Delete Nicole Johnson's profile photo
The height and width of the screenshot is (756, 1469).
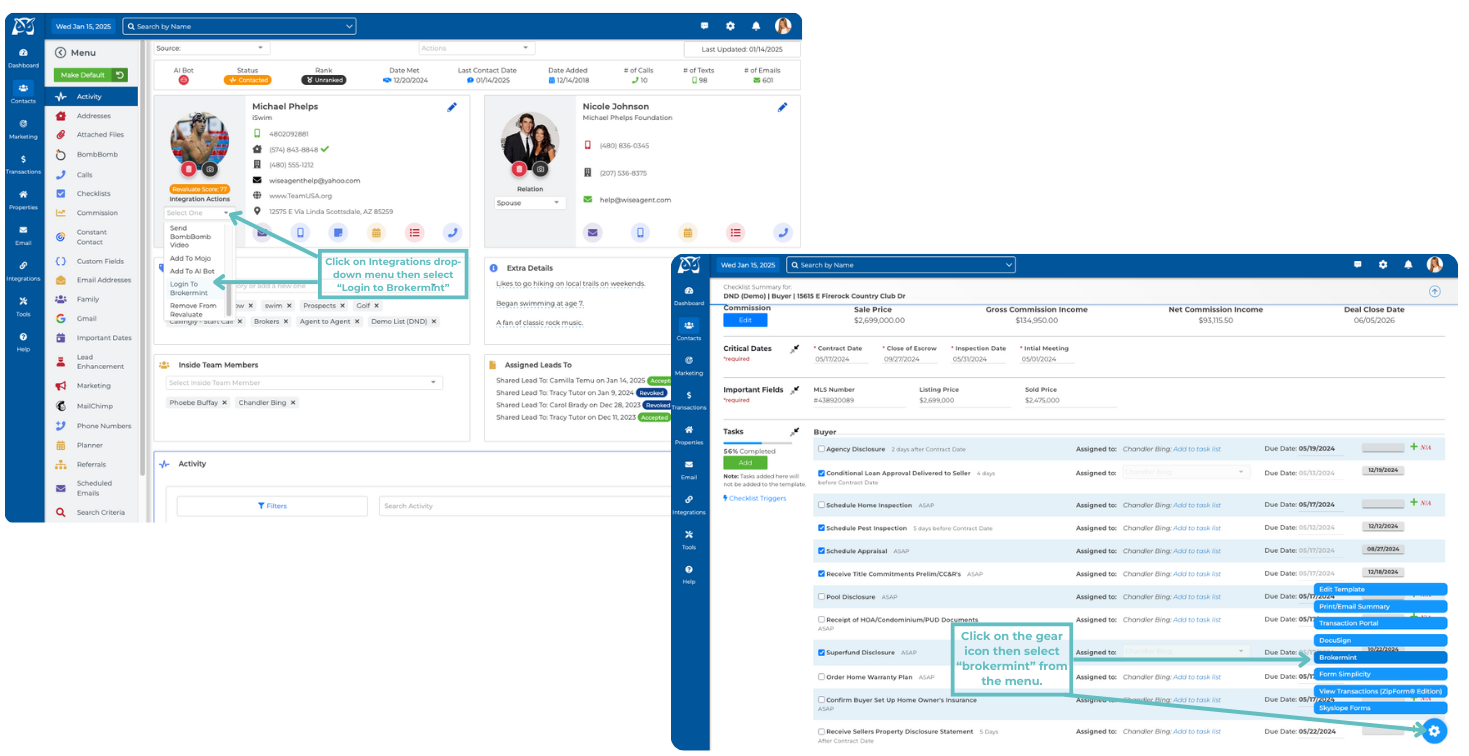click(520, 170)
